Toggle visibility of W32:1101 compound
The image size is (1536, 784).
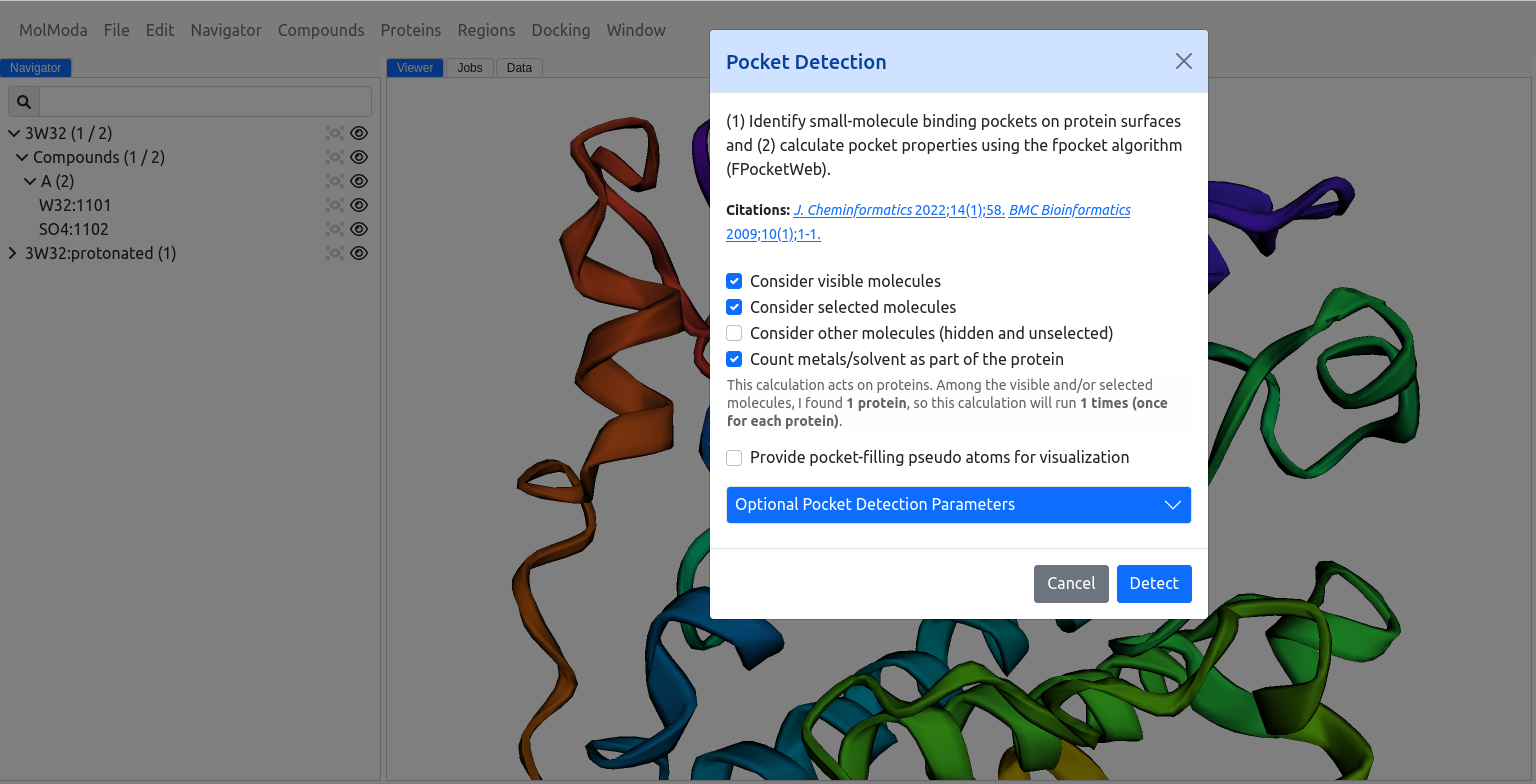coord(360,205)
